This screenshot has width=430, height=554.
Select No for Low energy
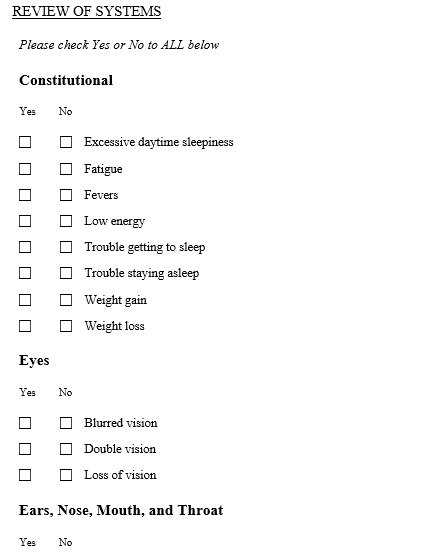point(66,221)
